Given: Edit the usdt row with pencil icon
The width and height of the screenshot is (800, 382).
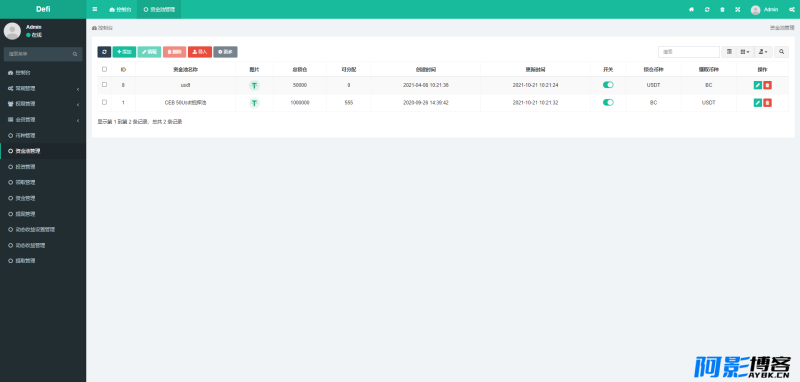Looking at the screenshot, I should [x=758, y=85].
